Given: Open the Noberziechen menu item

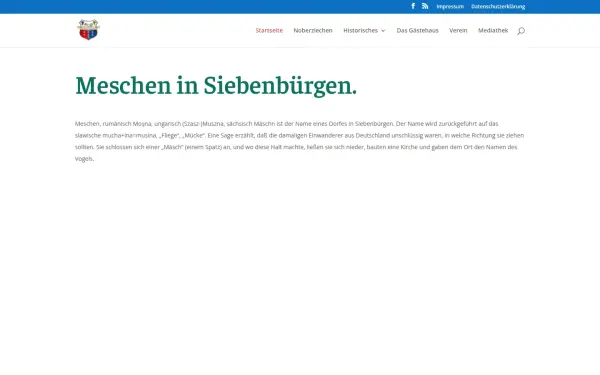Looking at the screenshot, I should (x=313, y=30).
